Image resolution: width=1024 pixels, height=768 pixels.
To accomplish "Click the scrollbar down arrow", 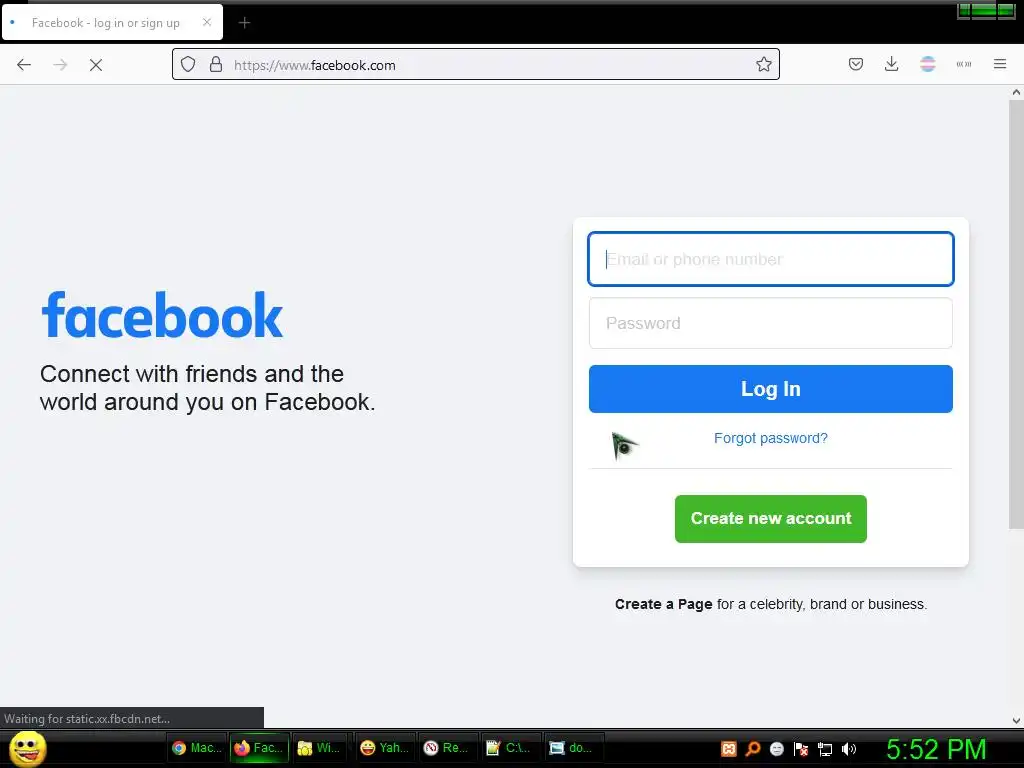I will (1016, 721).
